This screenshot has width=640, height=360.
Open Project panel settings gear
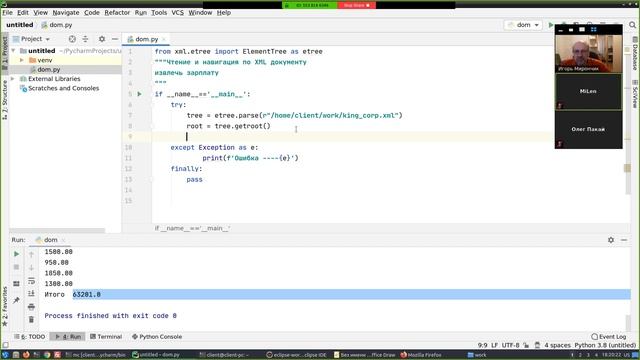[x=102, y=39]
